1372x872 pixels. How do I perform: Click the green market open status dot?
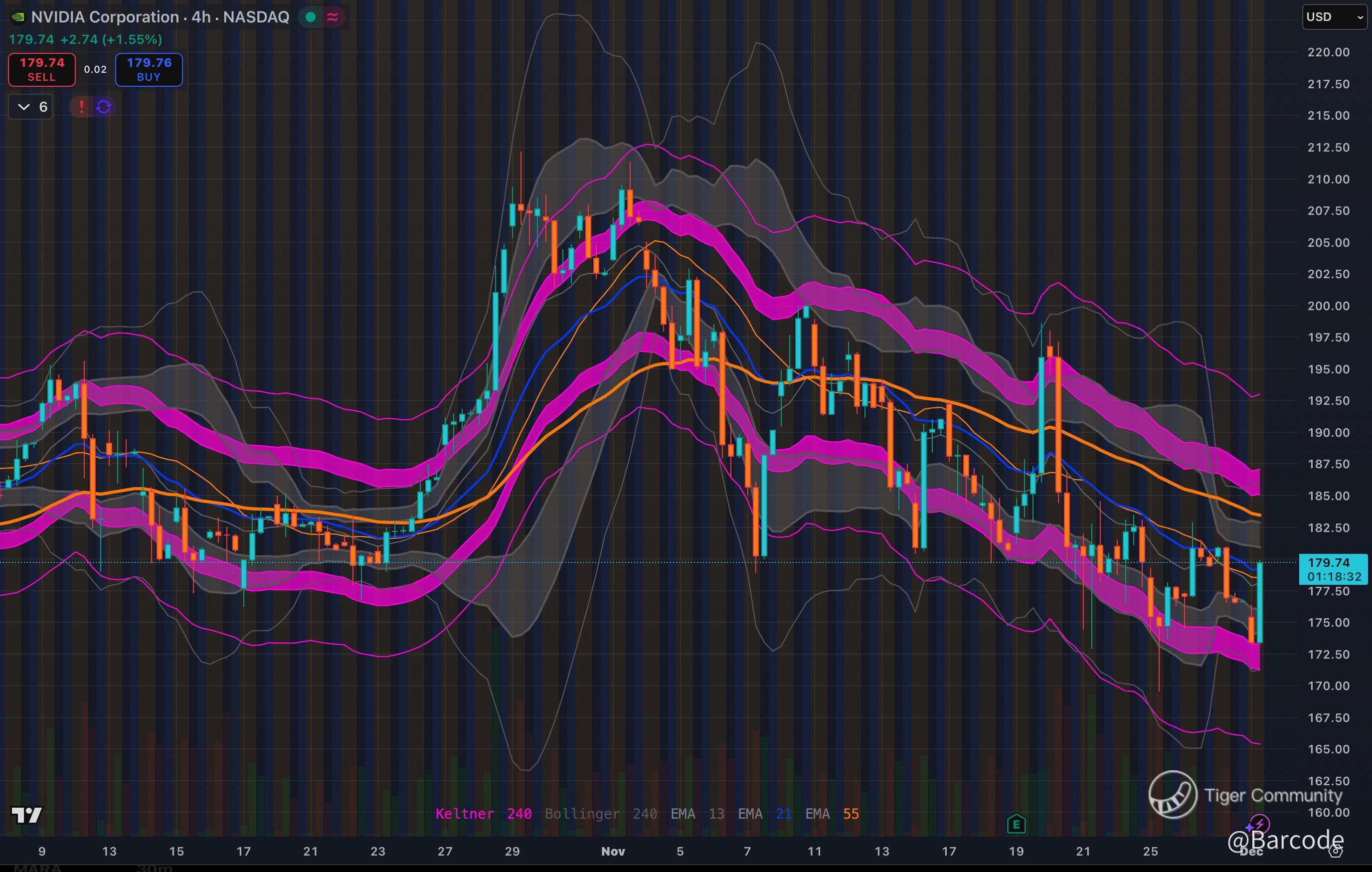point(311,17)
